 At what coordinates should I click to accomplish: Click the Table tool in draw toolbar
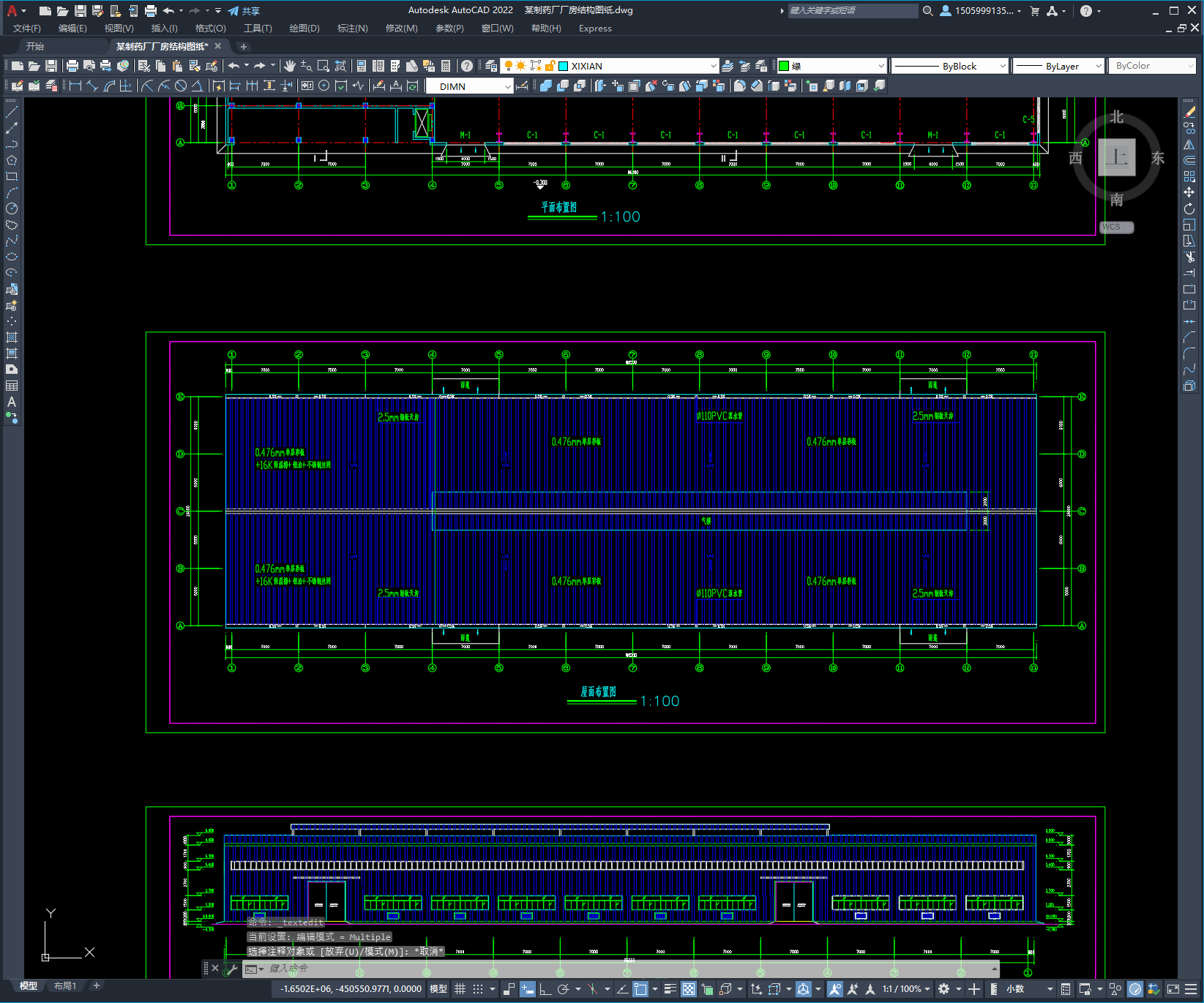[x=12, y=386]
